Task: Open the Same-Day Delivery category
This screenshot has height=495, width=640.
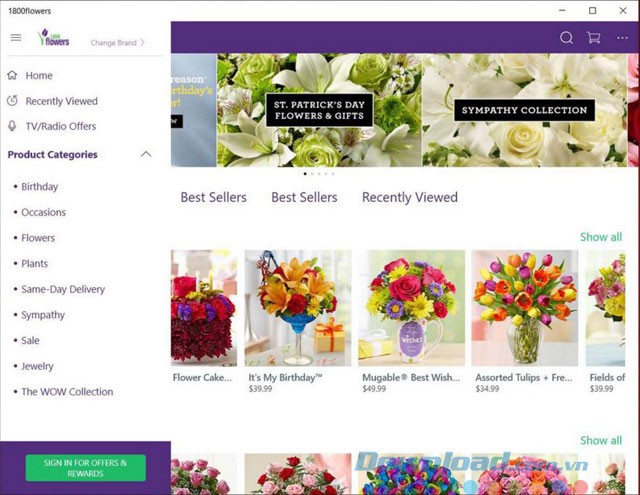Action: tap(63, 289)
